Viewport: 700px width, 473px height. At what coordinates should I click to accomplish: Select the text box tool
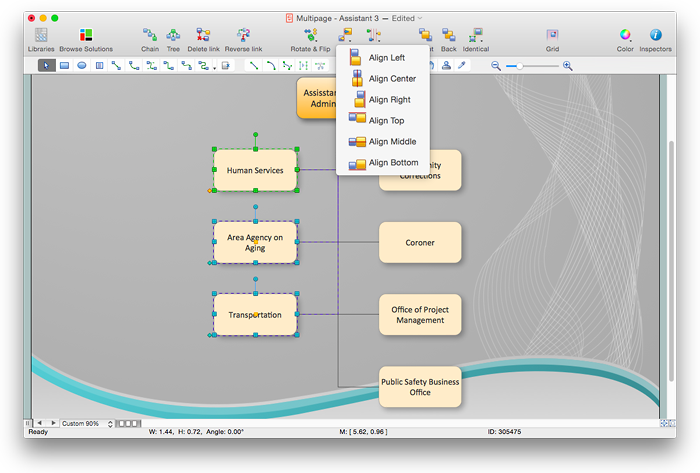click(x=99, y=66)
